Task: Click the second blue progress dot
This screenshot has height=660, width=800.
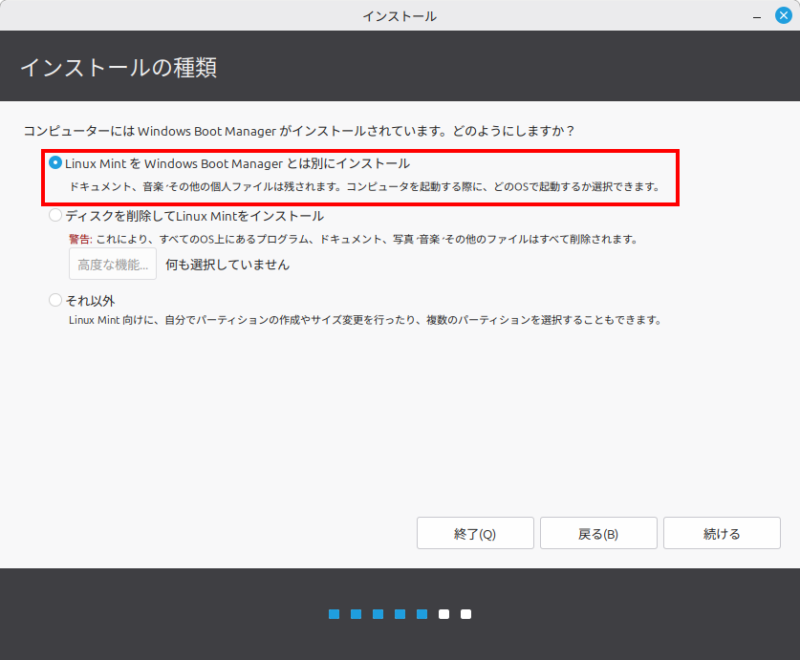Action: click(356, 614)
